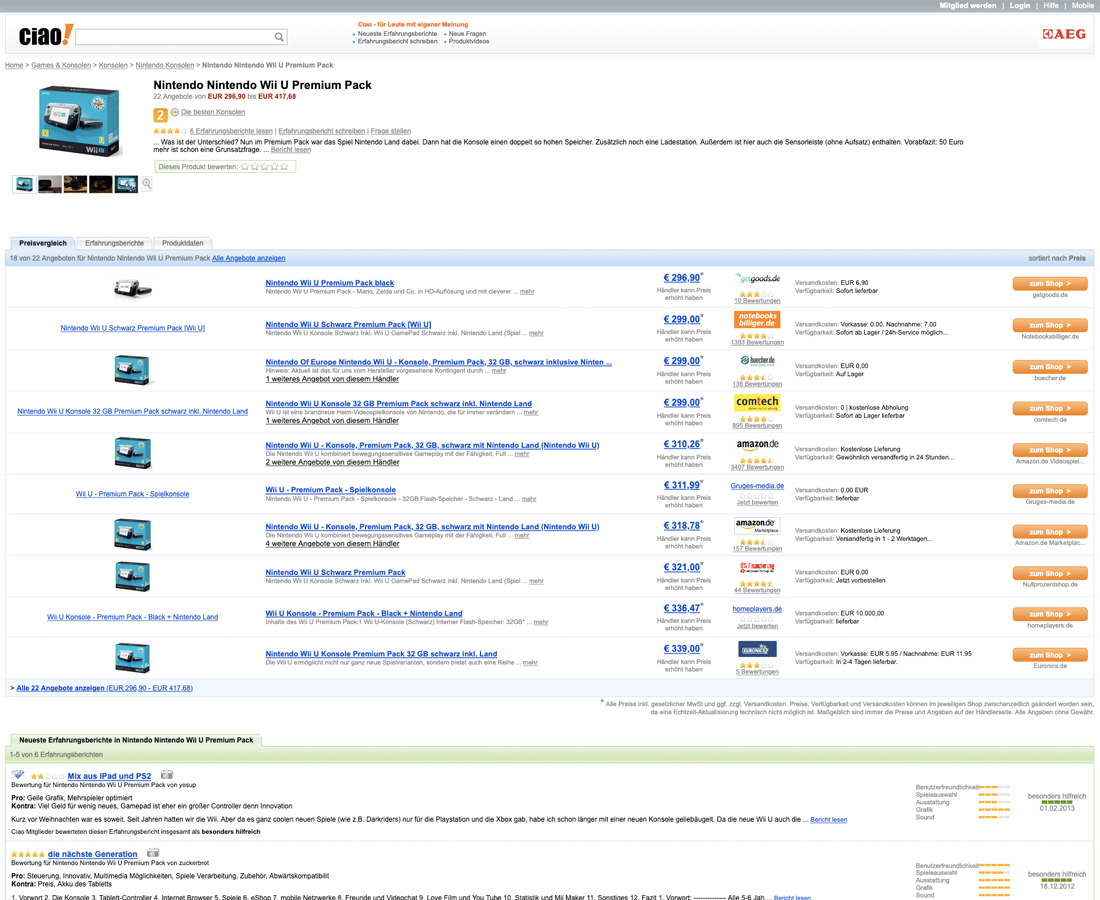Open homeplayers.de shop name link
This screenshot has width=1100, height=900.
tap(757, 609)
